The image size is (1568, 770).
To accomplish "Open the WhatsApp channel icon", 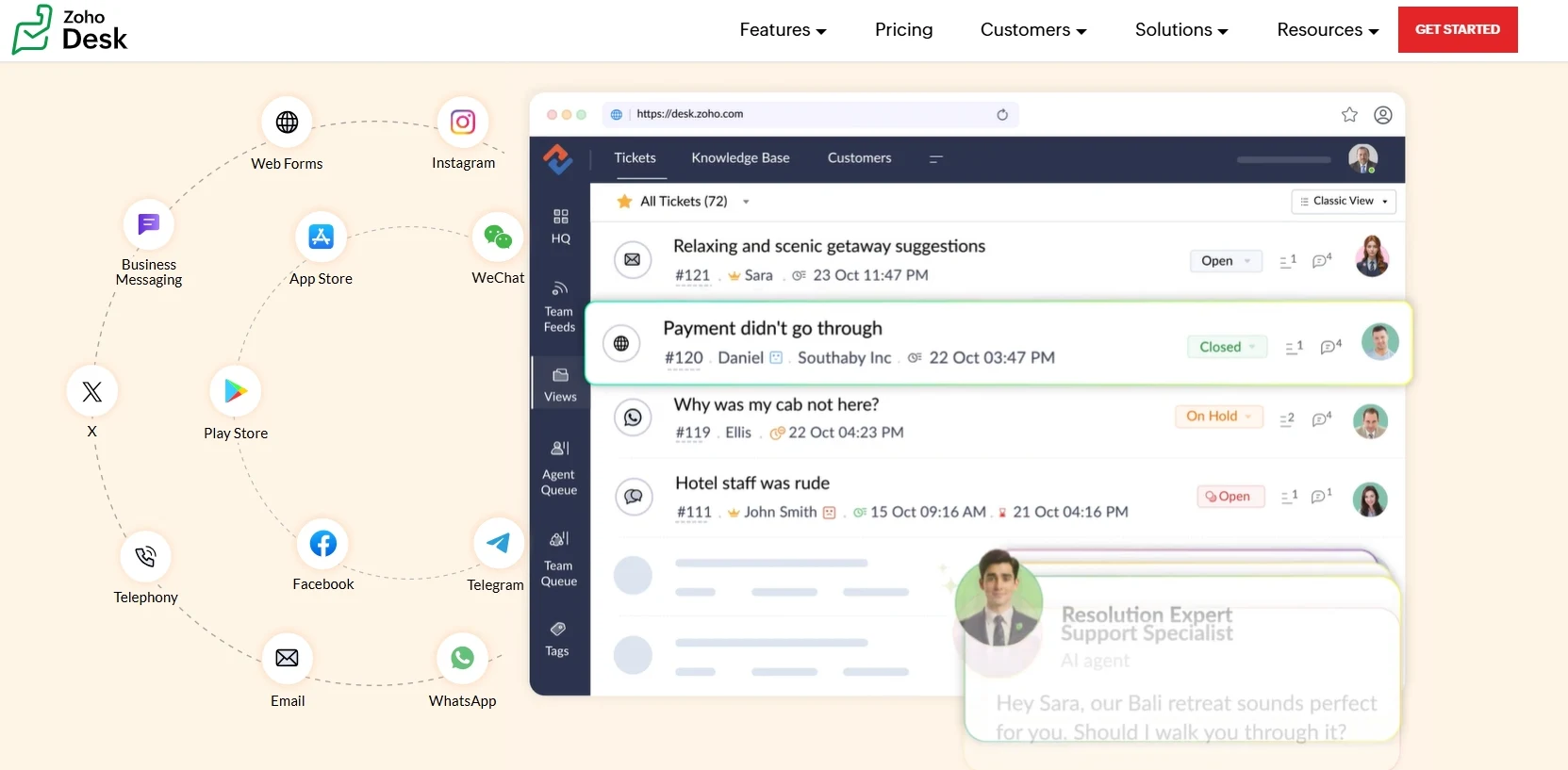I will (x=462, y=658).
